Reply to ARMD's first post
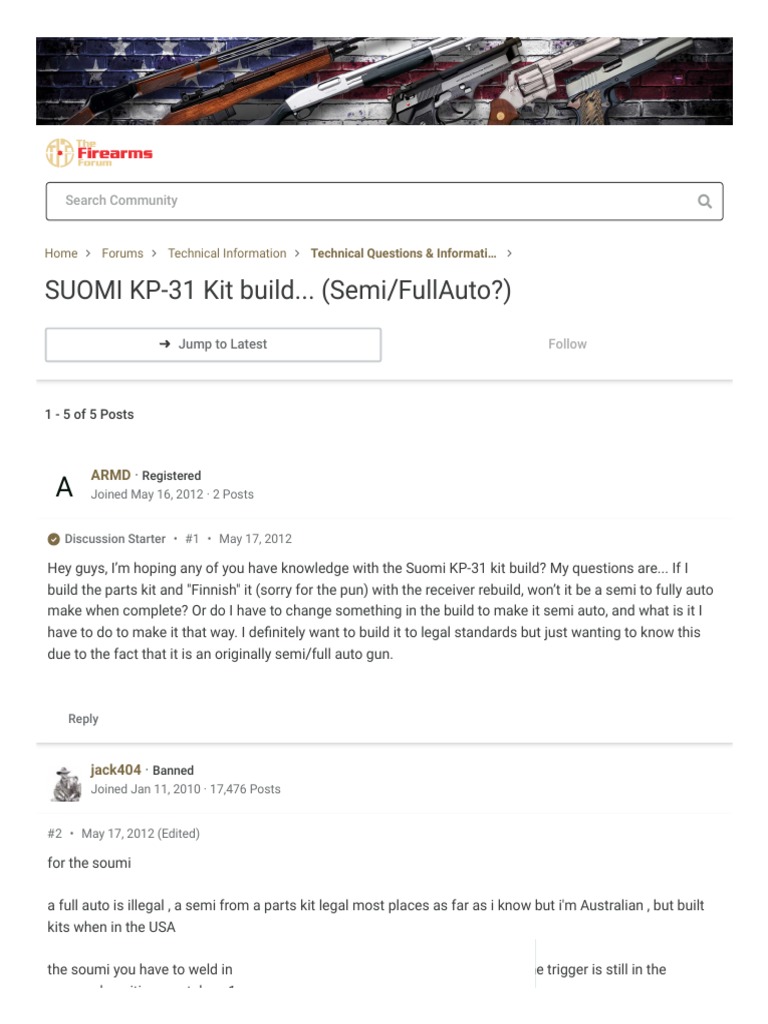Viewport: 768px width, 1024px height. [83, 719]
